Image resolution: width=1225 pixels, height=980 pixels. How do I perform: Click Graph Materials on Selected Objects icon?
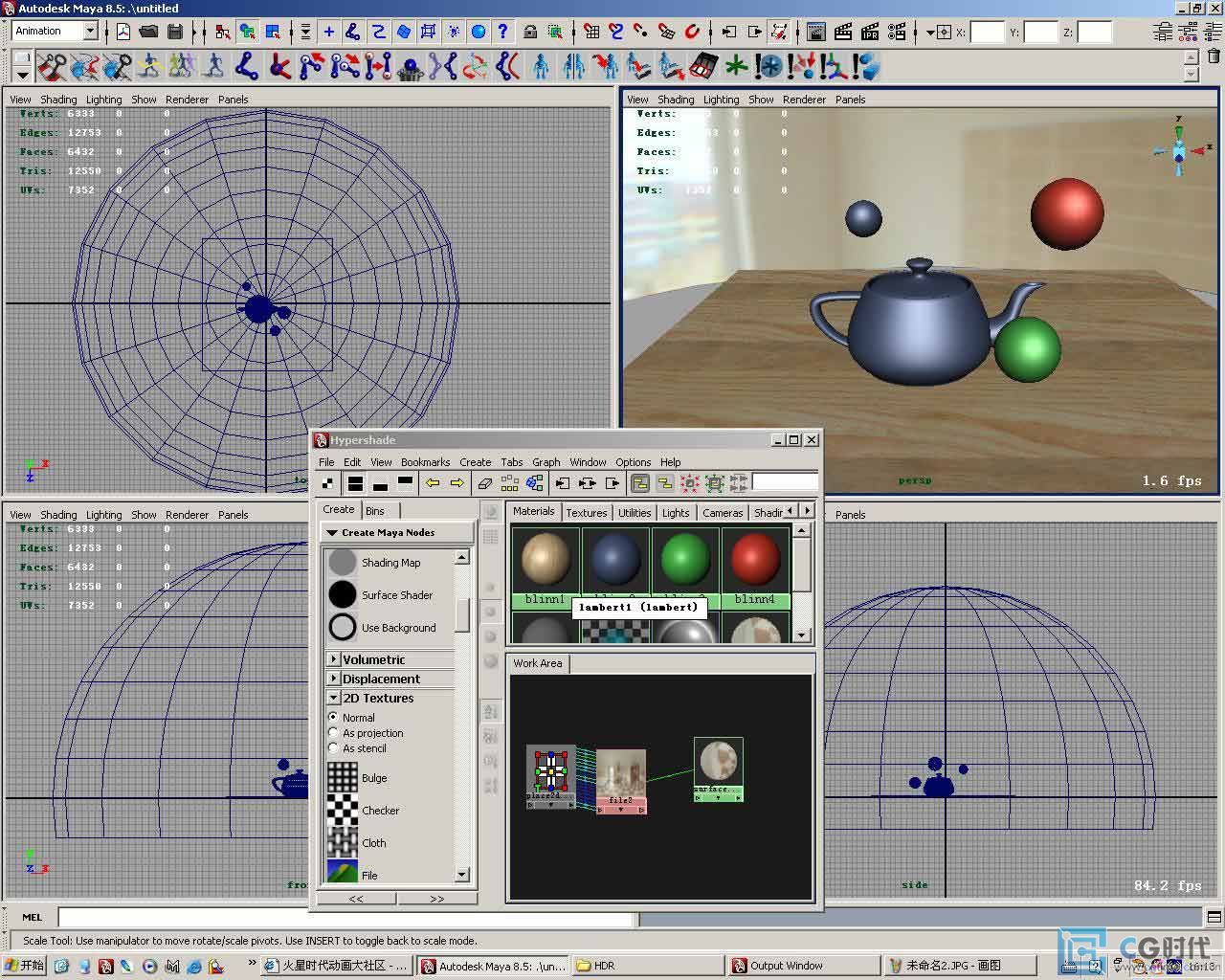(x=534, y=483)
